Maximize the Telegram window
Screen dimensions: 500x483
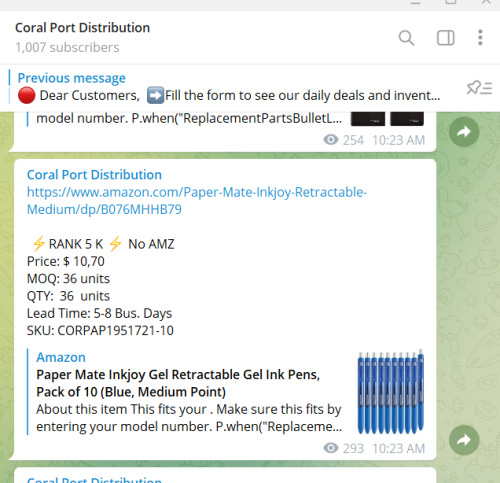(451, 2)
